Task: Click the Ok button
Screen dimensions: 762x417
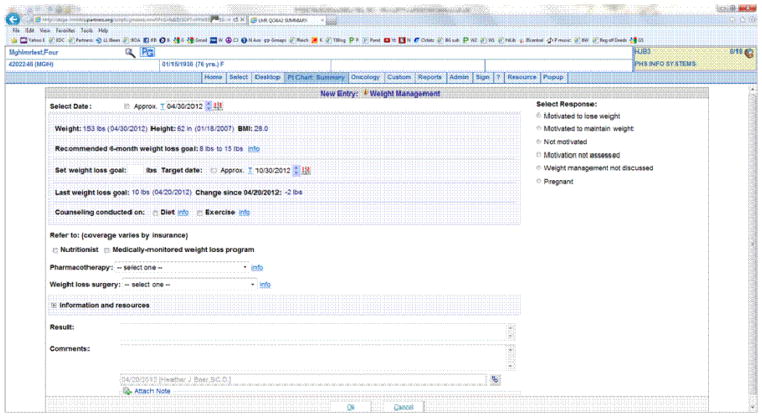Action: tap(350, 407)
